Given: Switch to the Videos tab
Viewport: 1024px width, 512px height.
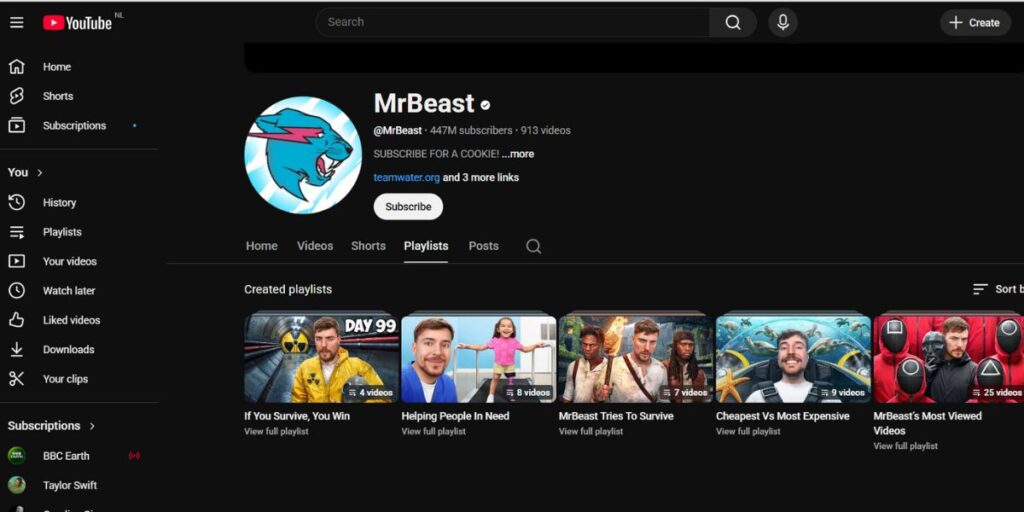Looking at the screenshot, I should tap(315, 246).
